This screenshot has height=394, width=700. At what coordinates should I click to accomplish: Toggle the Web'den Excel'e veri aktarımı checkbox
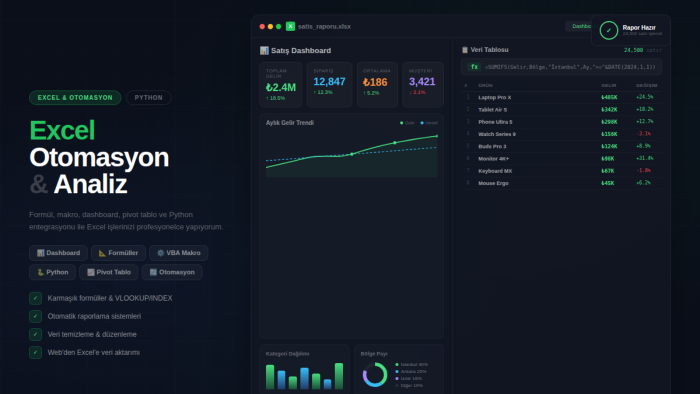[x=35, y=353]
